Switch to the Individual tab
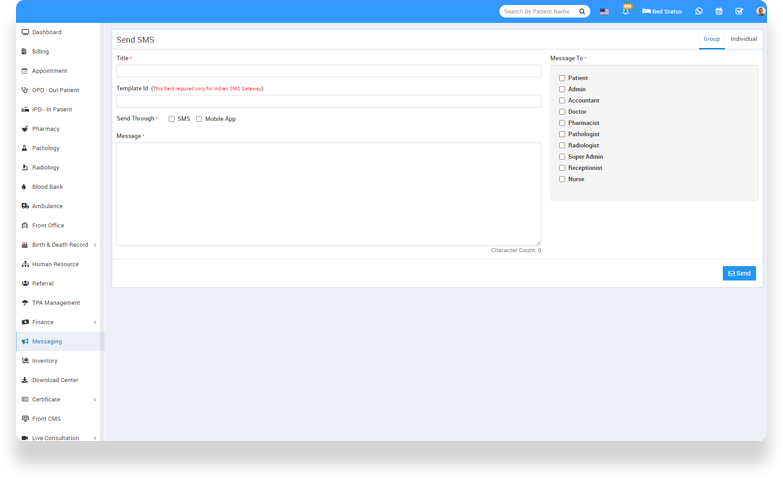783x478 pixels. tap(743, 39)
